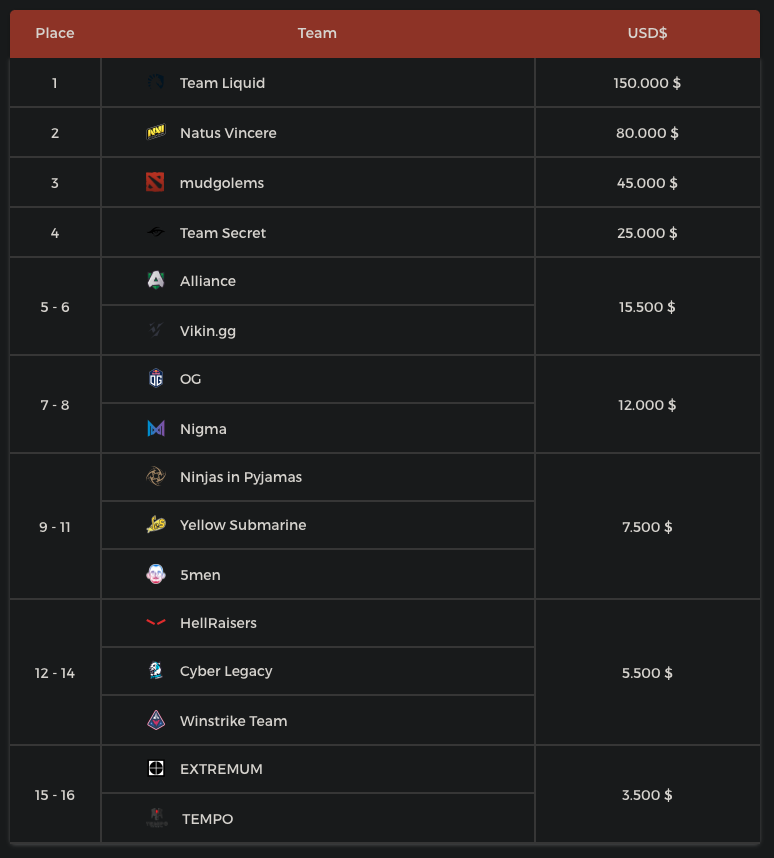Open the TEMPO team link
This screenshot has width=774, height=858.
tap(207, 819)
